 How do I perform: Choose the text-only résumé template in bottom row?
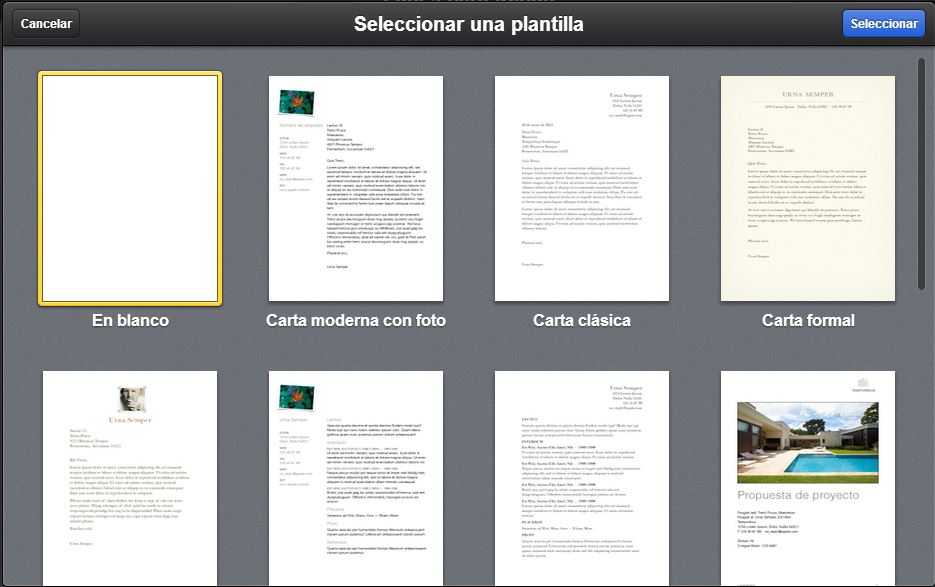[x=582, y=478]
